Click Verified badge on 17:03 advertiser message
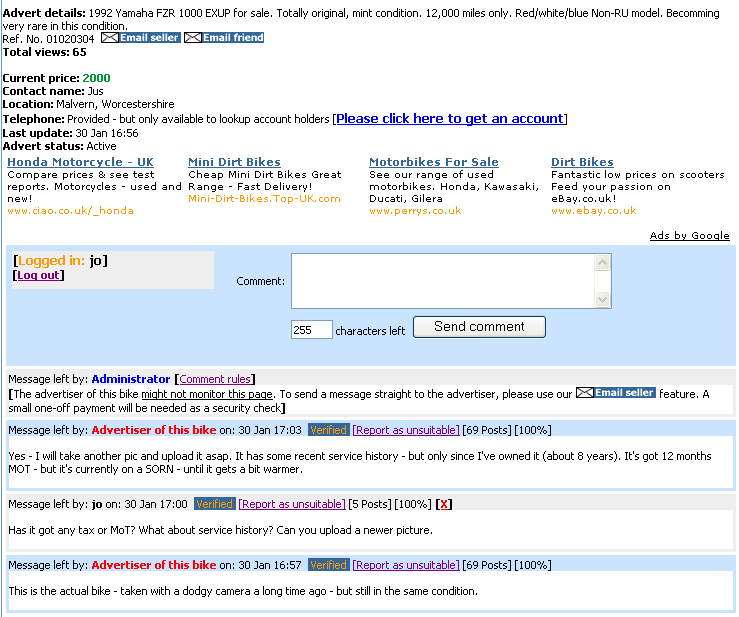 tap(328, 430)
